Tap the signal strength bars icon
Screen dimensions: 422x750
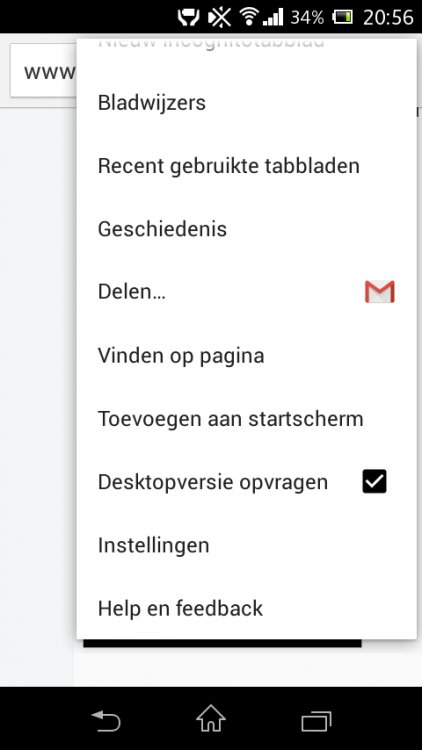(273, 17)
